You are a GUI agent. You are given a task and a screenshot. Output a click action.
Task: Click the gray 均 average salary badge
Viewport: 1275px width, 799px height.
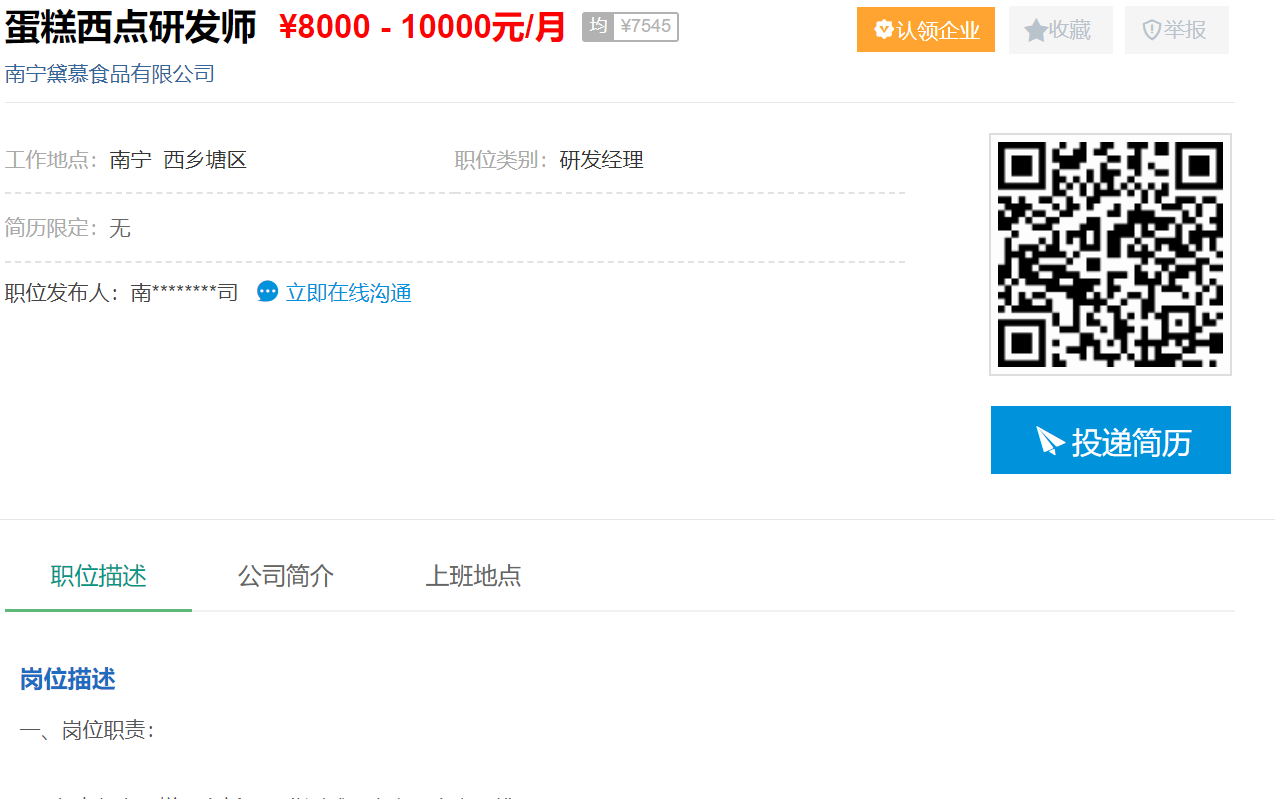click(x=597, y=27)
